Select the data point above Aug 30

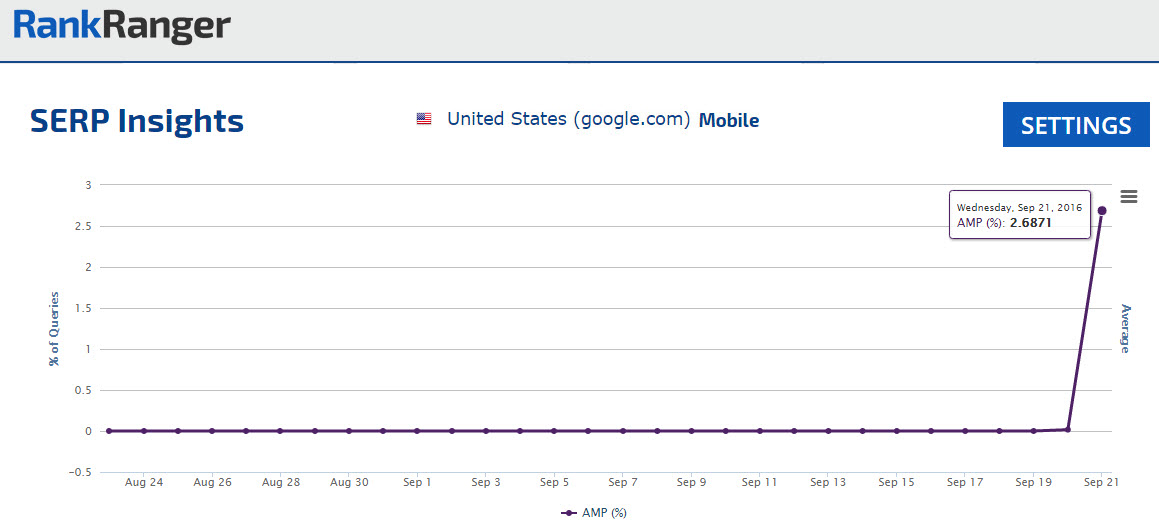(x=349, y=431)
